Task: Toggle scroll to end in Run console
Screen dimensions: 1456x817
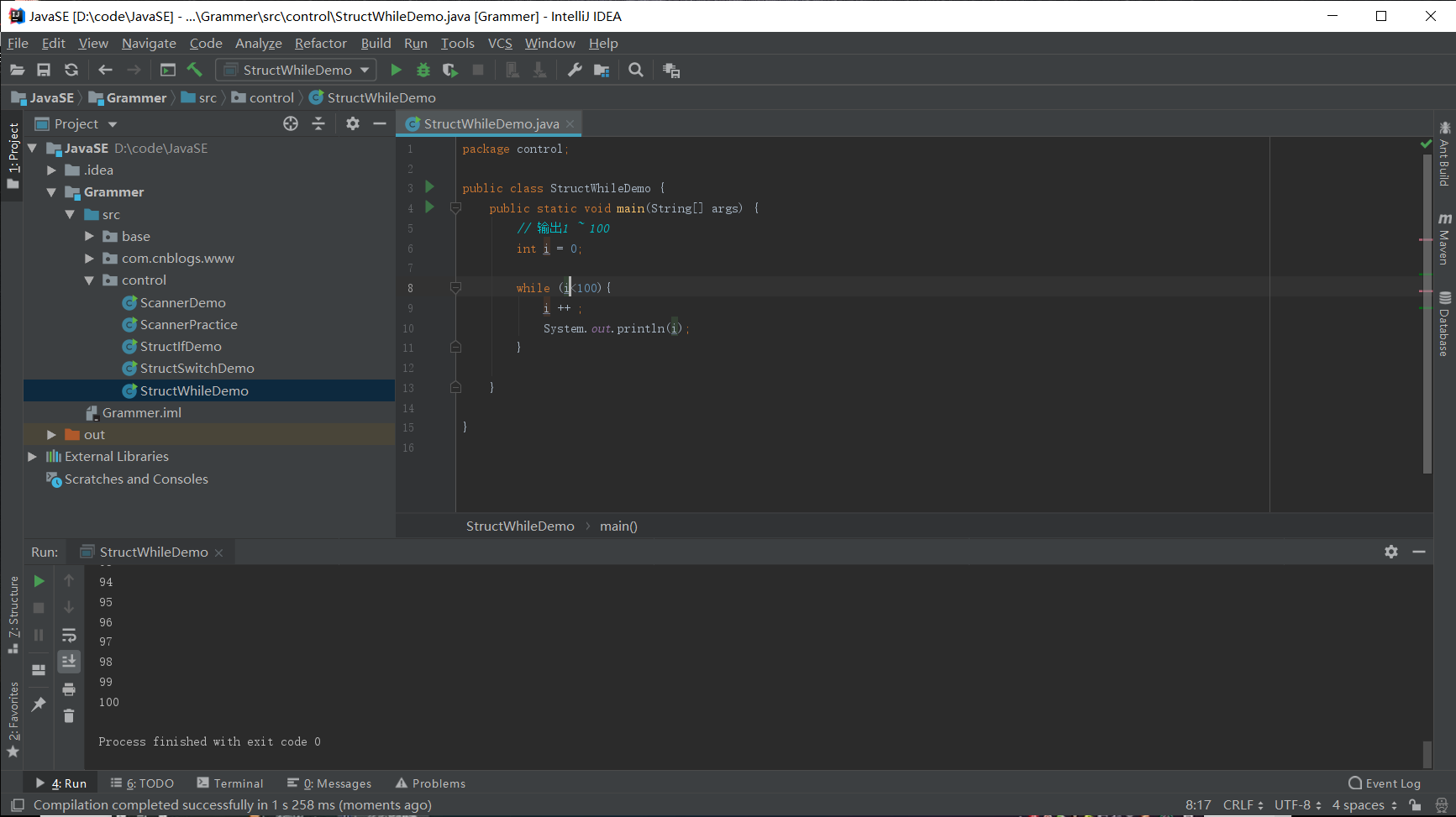Action: click(69, 662)
